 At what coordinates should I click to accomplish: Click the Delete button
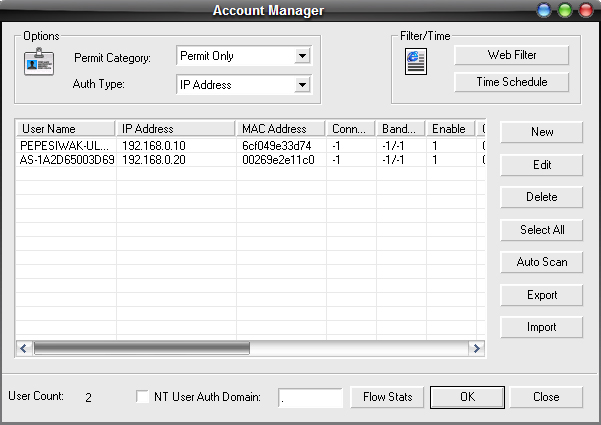point(542,197)
